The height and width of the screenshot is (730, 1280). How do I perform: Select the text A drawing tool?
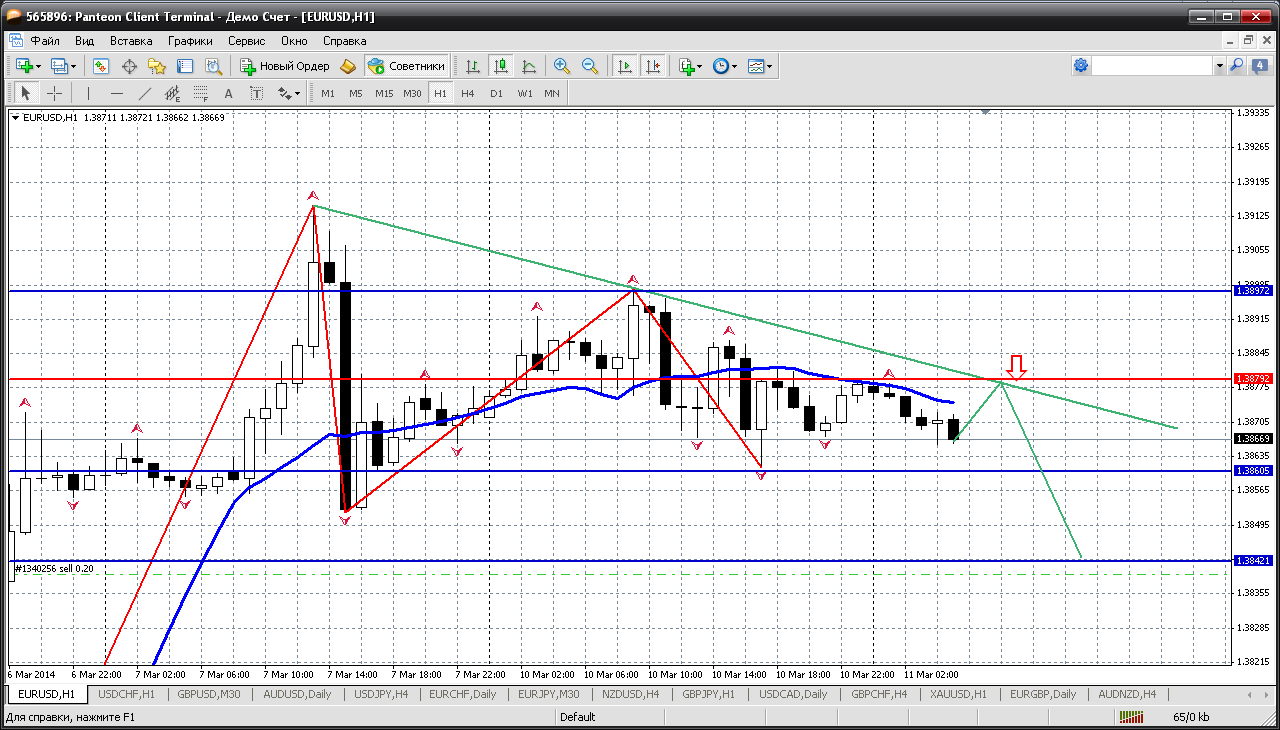(x=228, y=93)
